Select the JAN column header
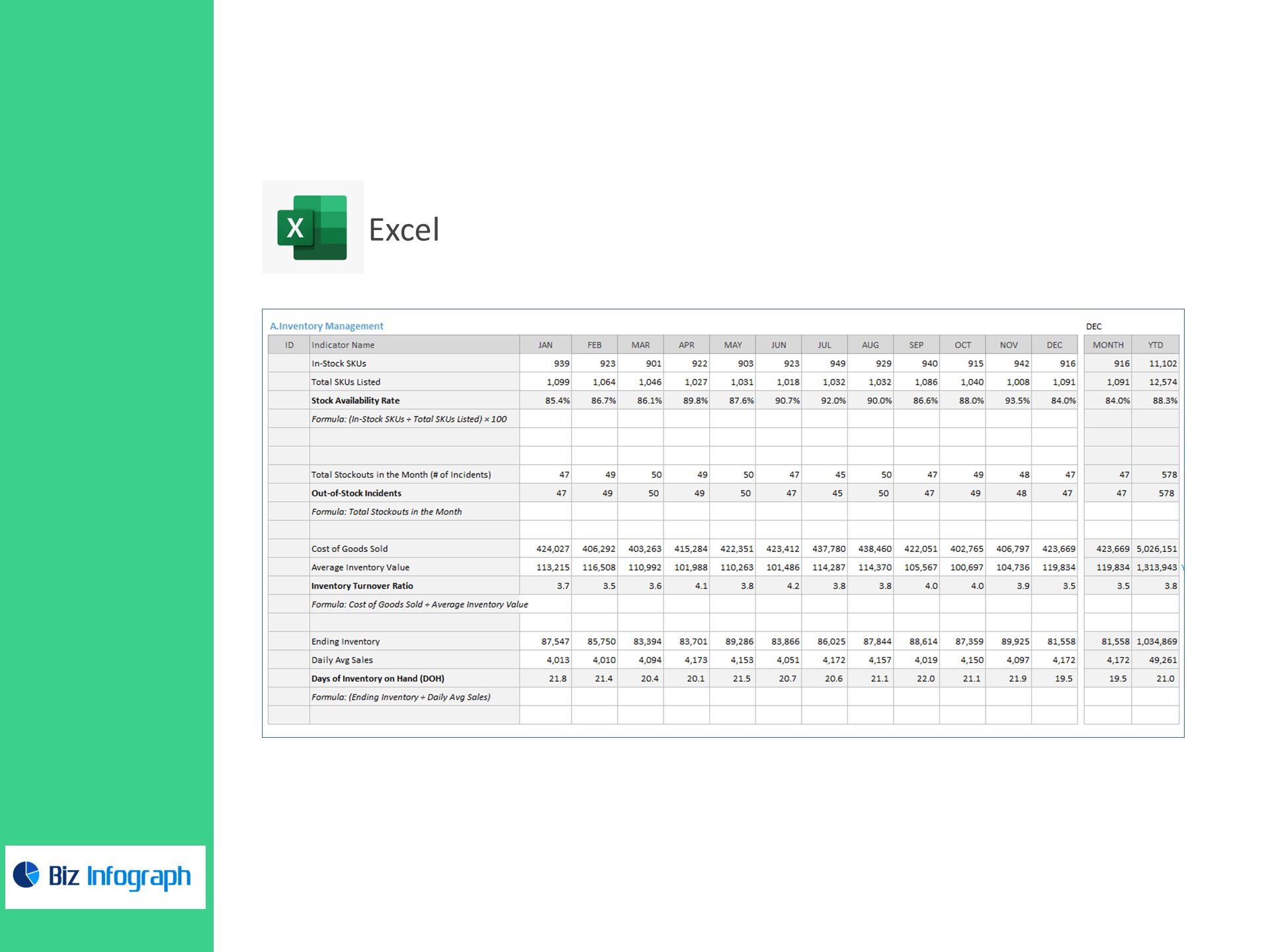This screenshot has height=952, width=1270. [545, 345]
